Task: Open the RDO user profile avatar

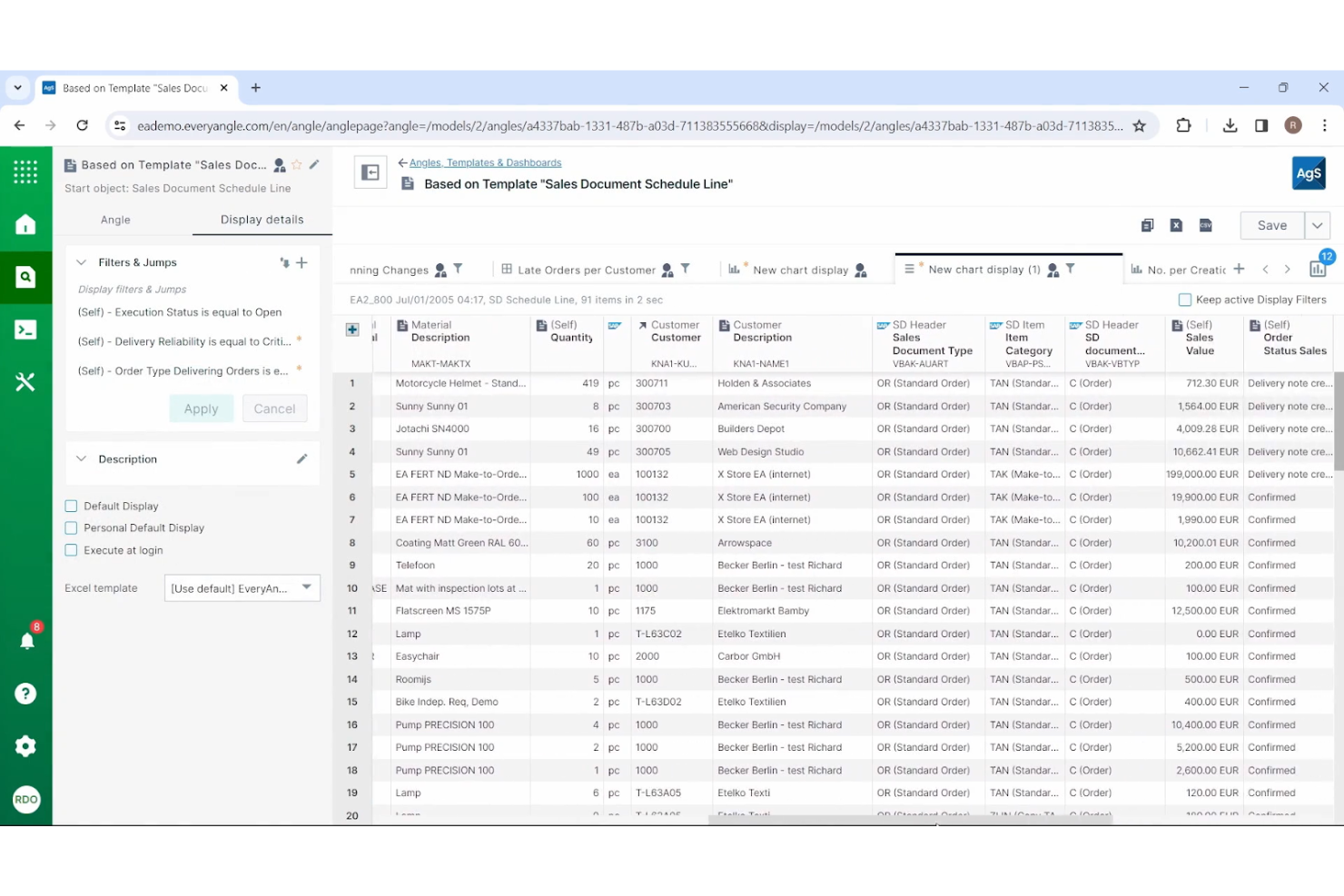Action: click(26, 800)
